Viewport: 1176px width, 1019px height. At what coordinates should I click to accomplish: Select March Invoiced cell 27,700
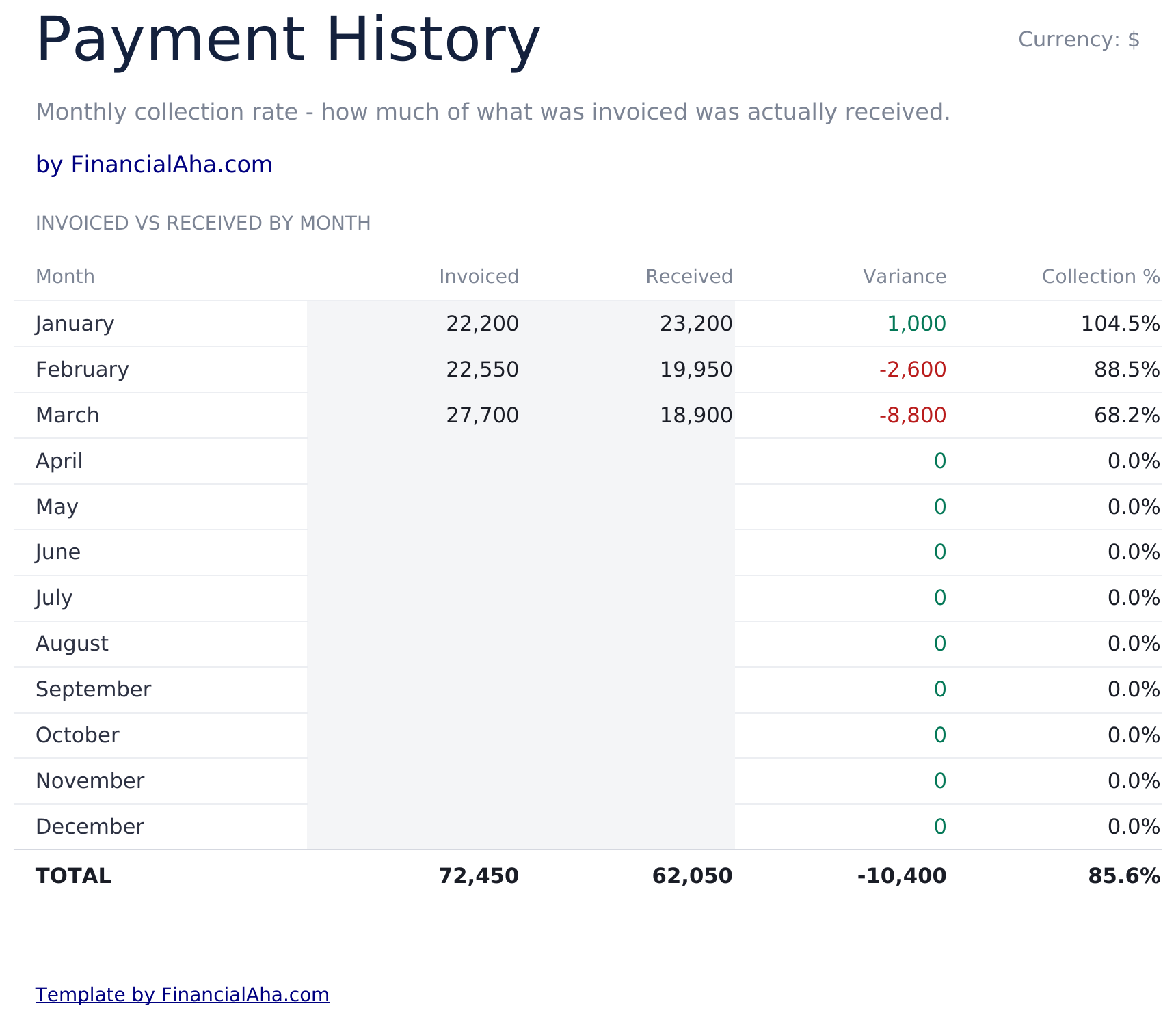pos(414,416)
